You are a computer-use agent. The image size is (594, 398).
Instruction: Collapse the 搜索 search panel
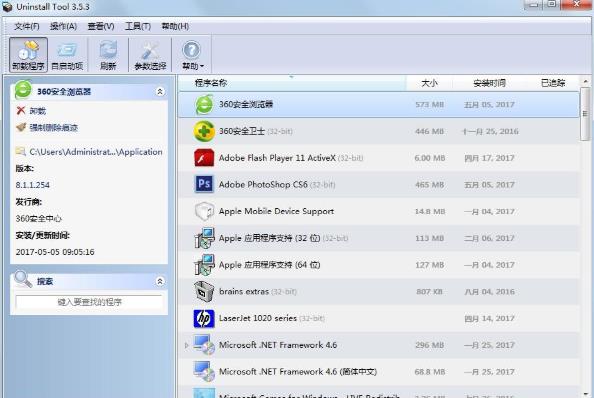[x=160, y=281]
